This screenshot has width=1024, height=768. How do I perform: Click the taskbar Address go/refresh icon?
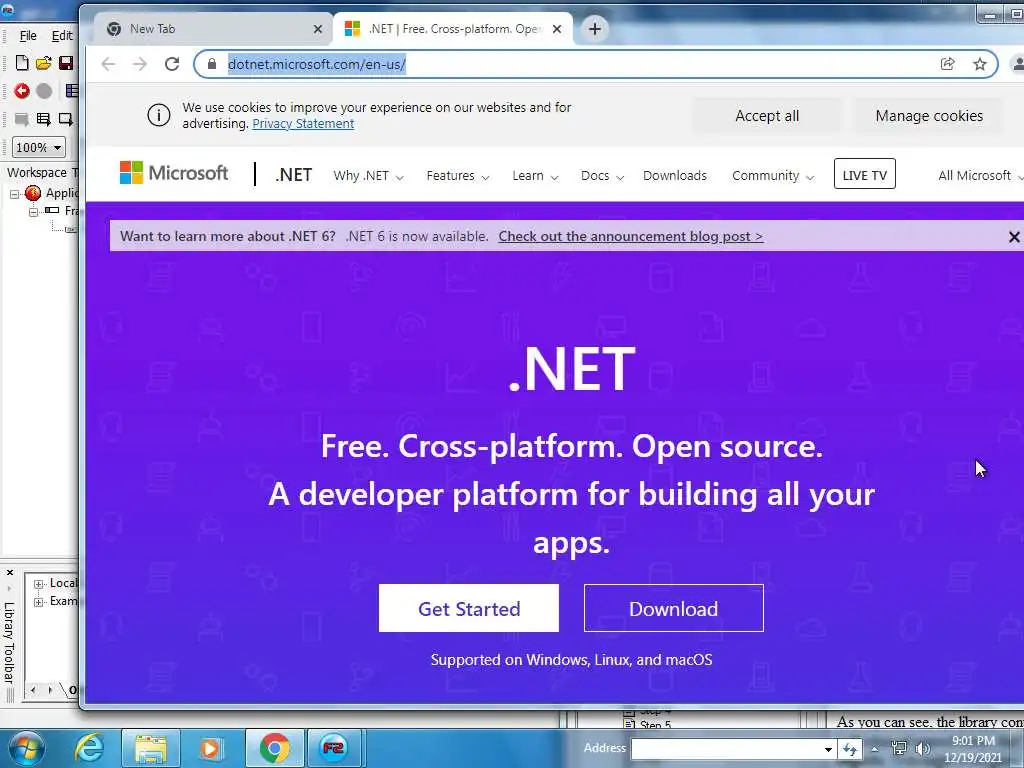[850, 749]
